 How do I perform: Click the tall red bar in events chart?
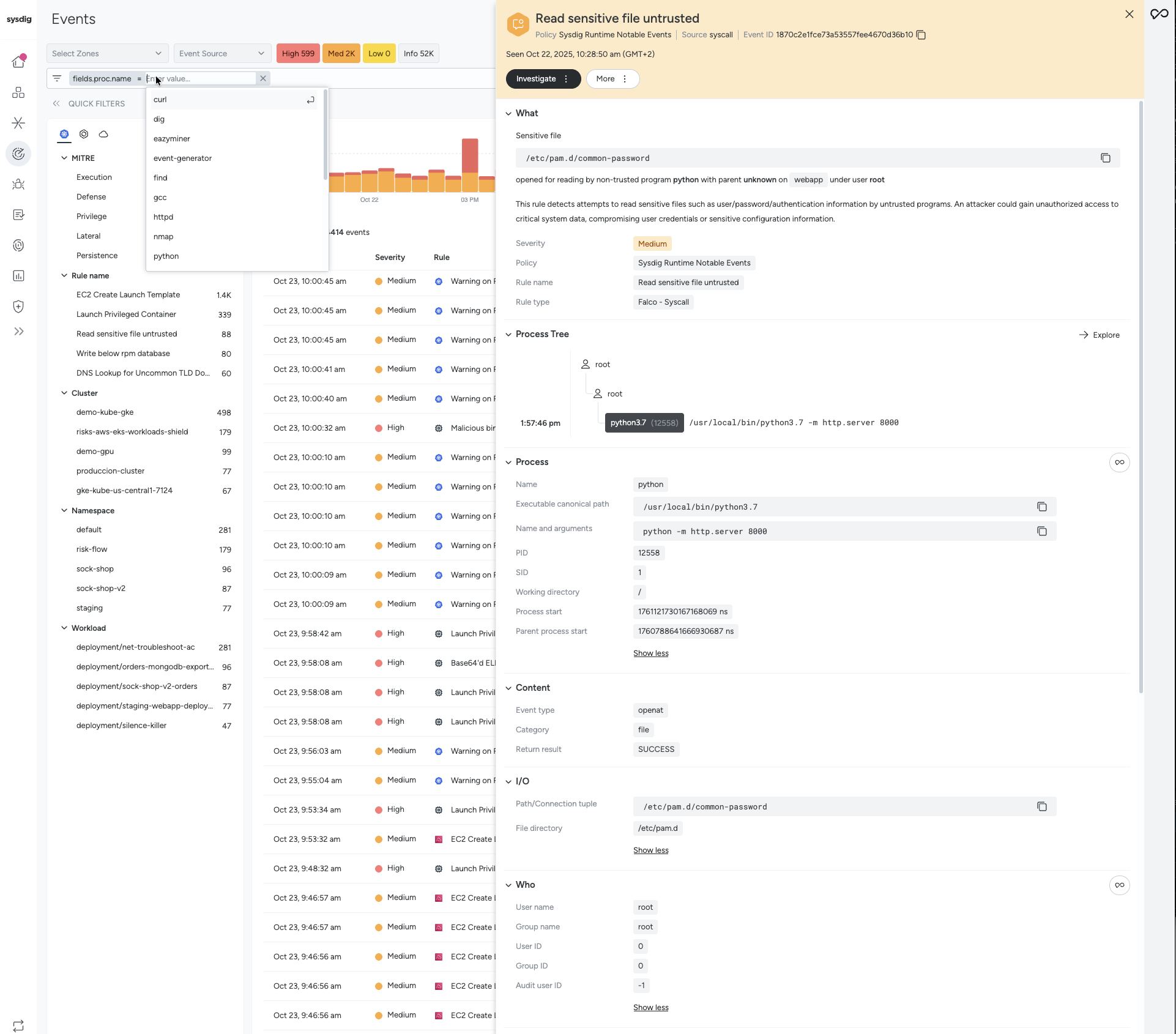[x=469, y=156]
